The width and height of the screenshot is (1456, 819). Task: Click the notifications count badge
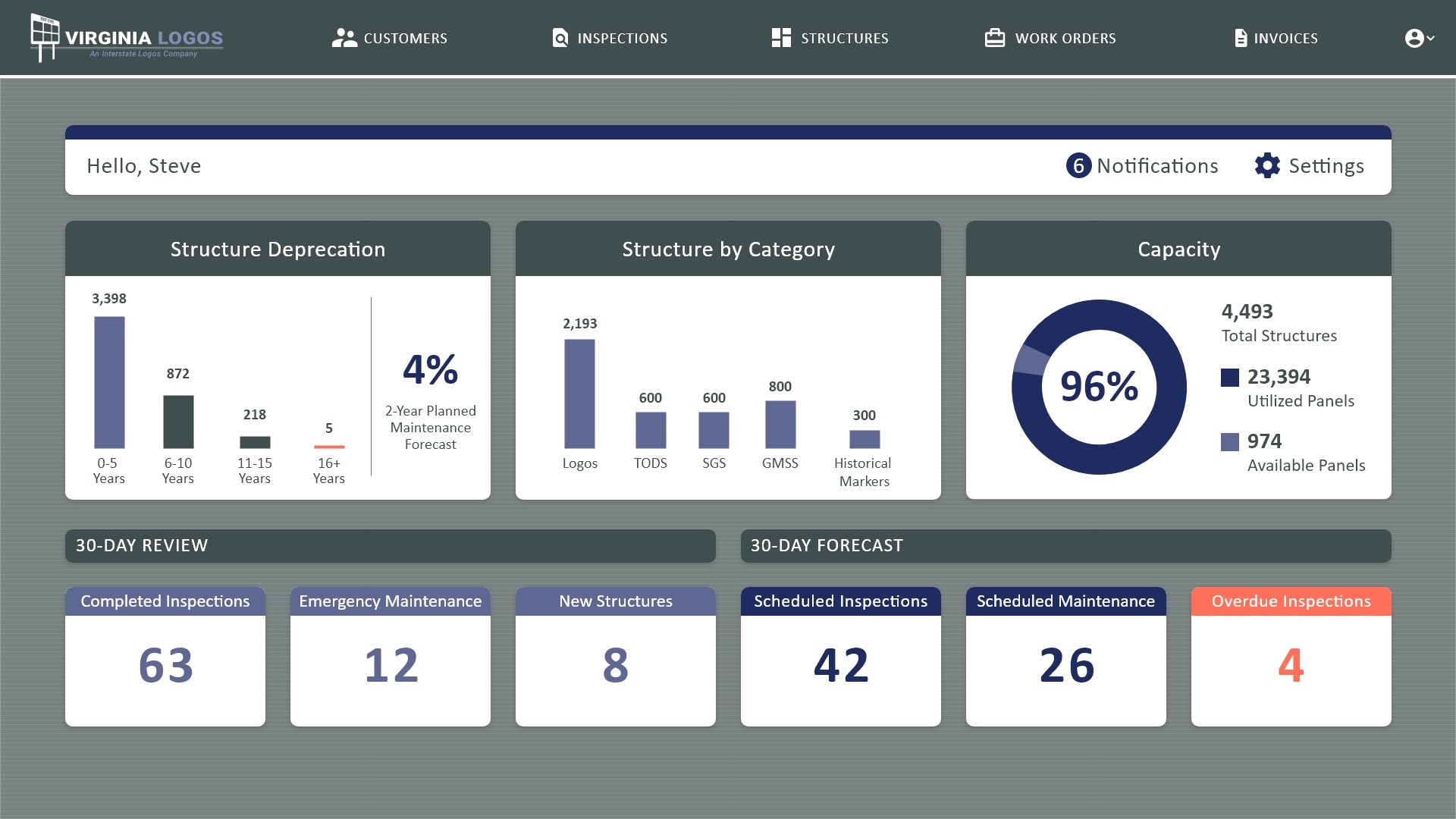[1078, 165]
